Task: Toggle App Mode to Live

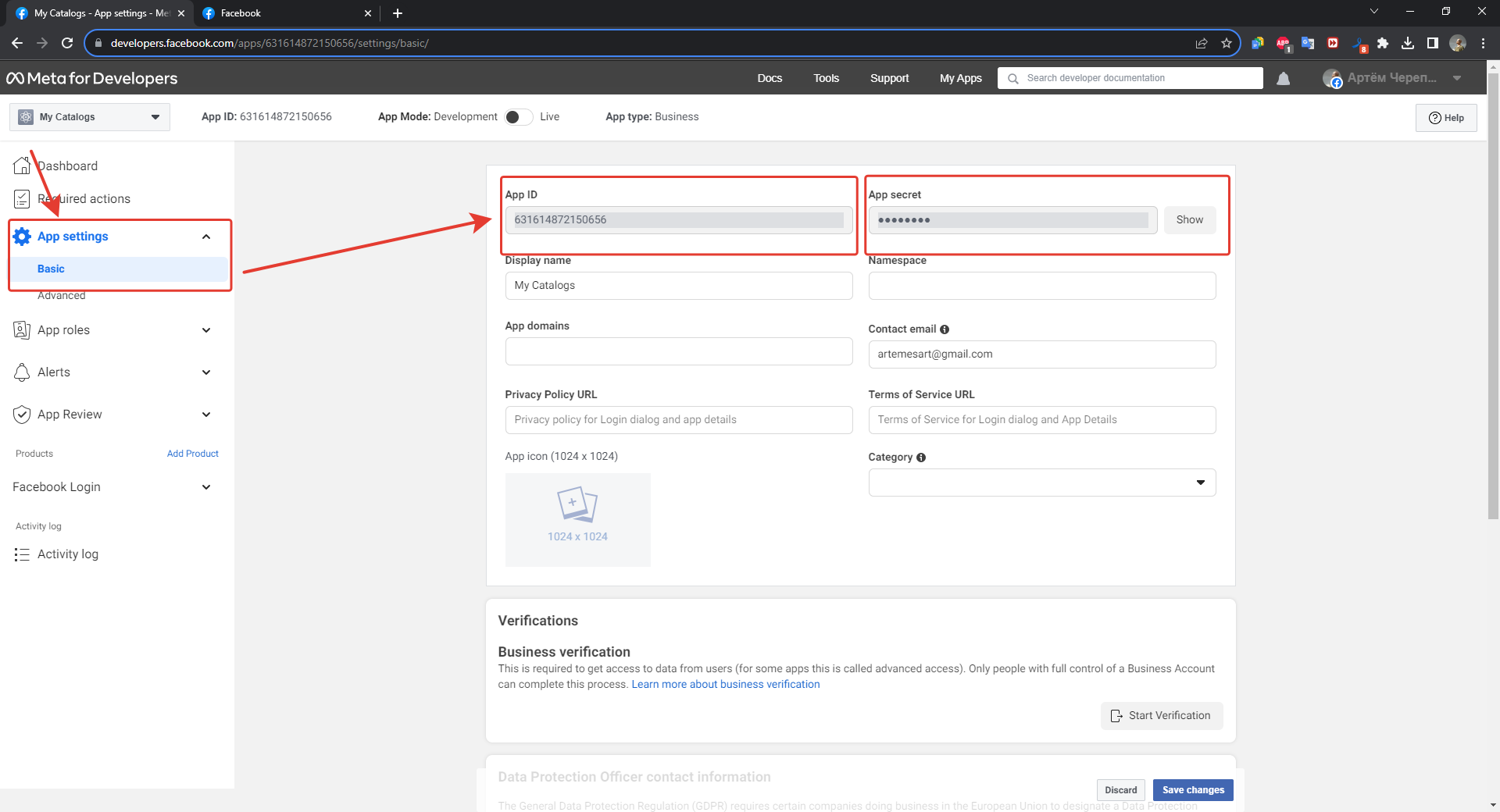Action: click(519, 117)
